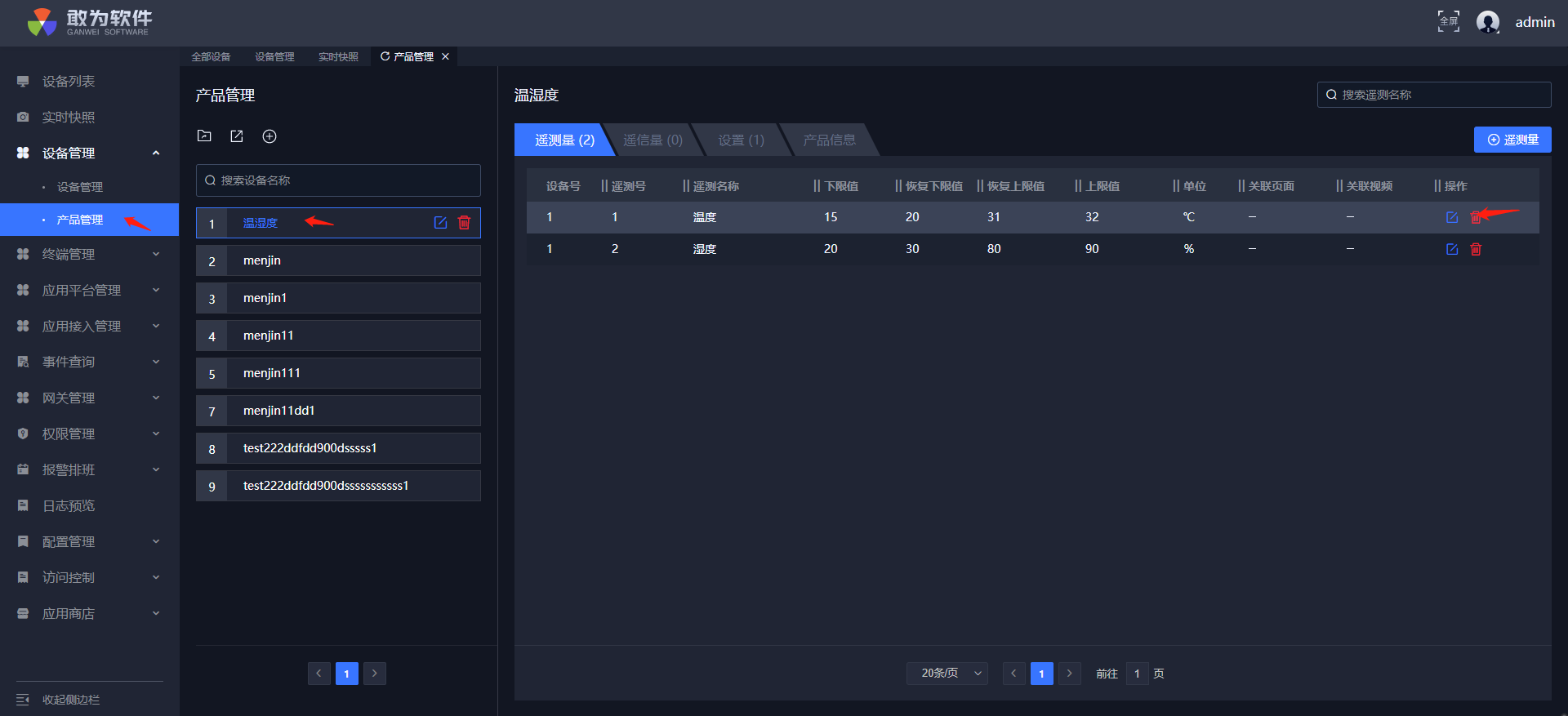Select the test222ddfdd900dssssssssssss1 product row
Image resolution: width=1568 pixels, height=716 pixels.
[338, 486]
